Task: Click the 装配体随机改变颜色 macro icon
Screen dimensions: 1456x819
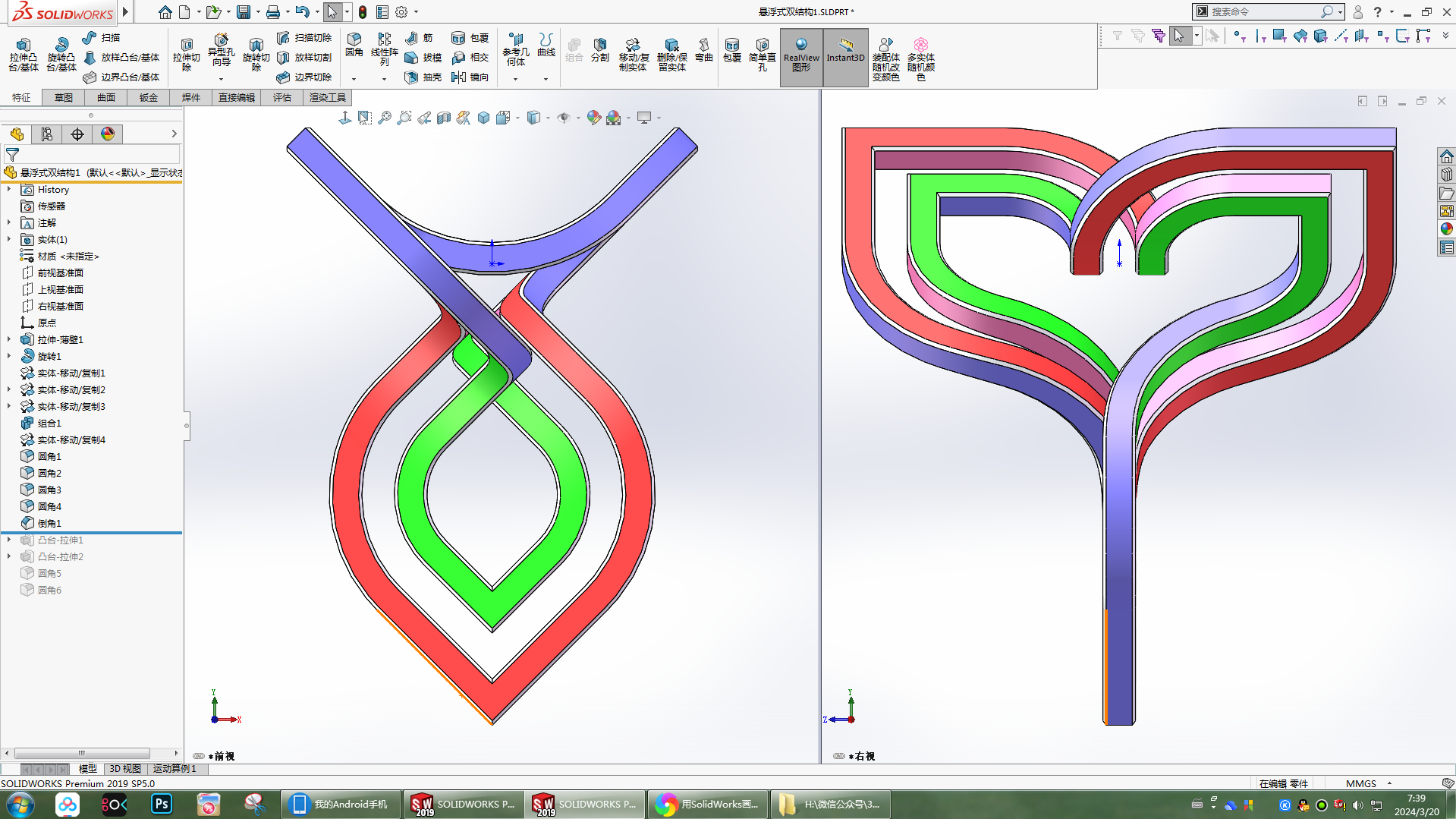Action: click(885, 59)
